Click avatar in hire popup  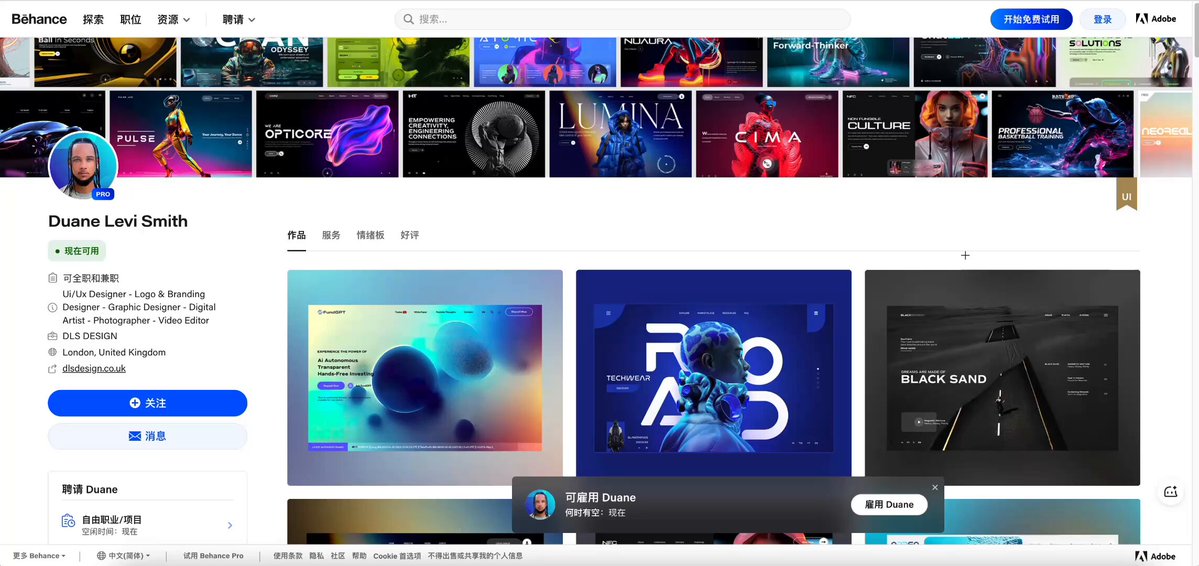(x=540, y=505)
